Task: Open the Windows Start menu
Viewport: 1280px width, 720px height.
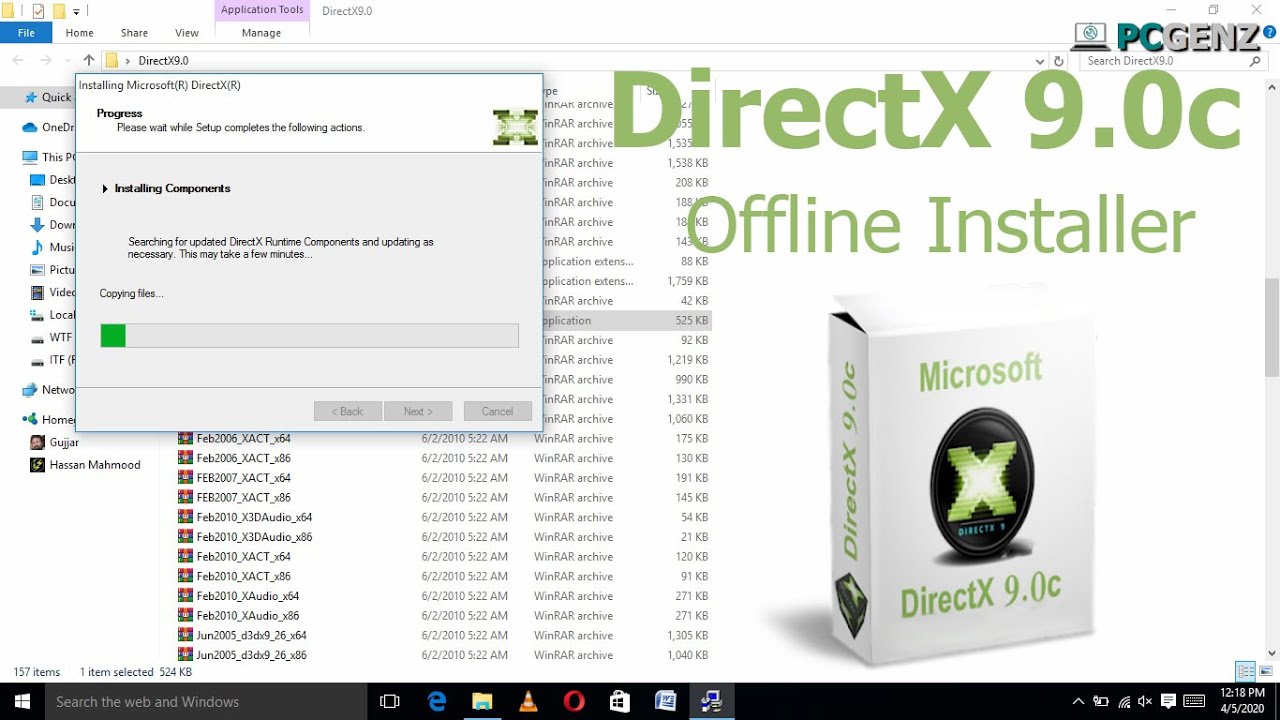Action: pyautogui.click(x=21, y=701)
